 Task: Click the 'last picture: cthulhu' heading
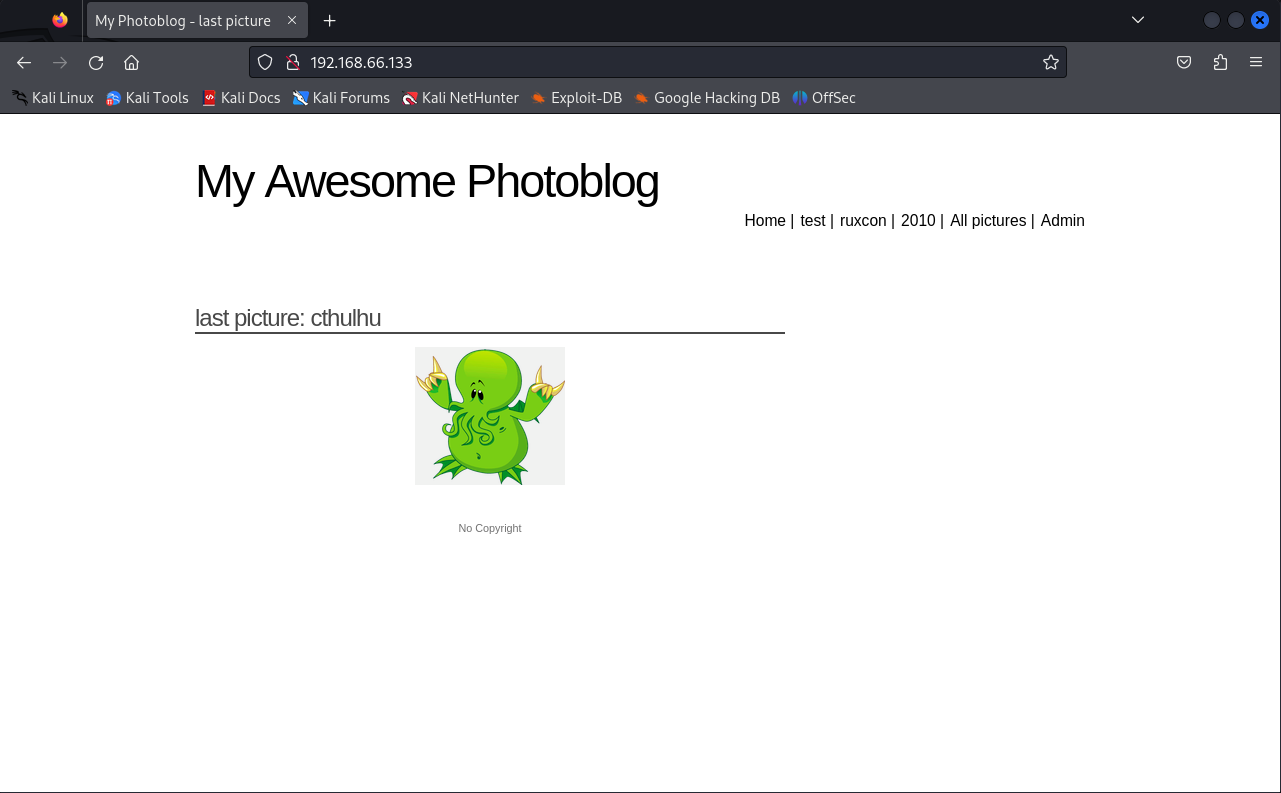[288, 318]
